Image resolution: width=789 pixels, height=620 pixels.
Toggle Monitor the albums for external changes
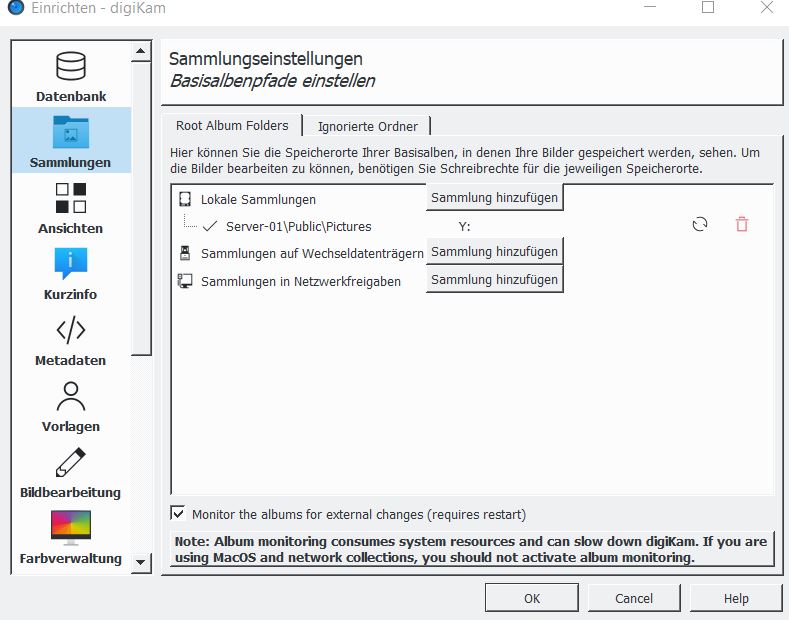pyautogui.click(x=179, y=514)
